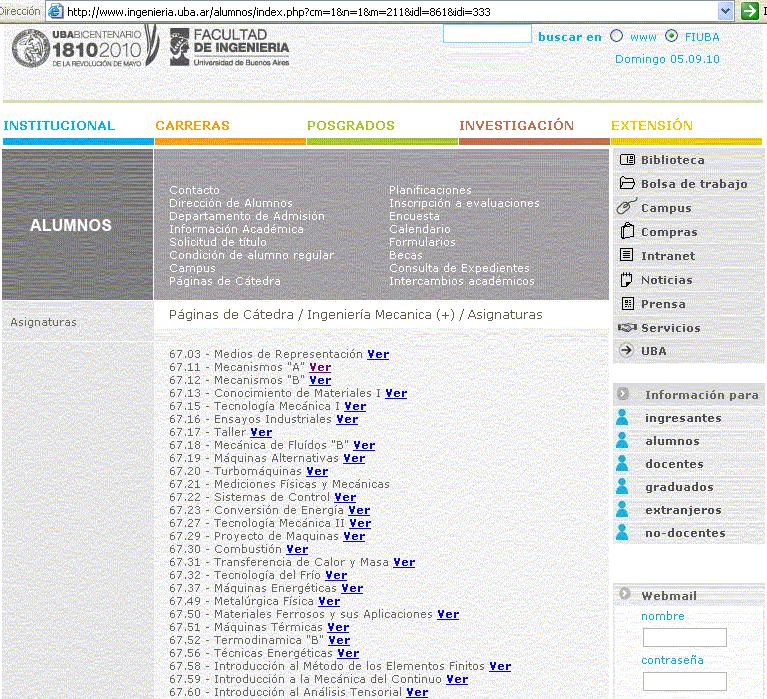This screenshot has height=699, width=767.
Task: Open Ver link for 67.22 Sistemas de Control
Action: [345, 497]
